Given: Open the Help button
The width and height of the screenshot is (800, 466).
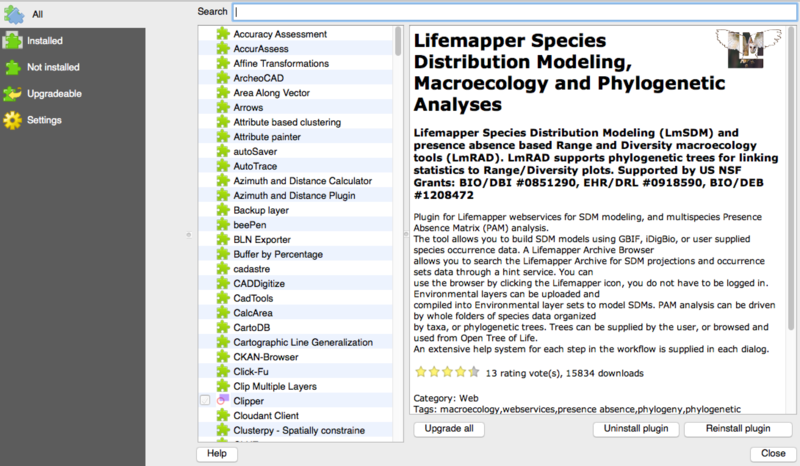Looking at the screenshot, I should [217, 454].
